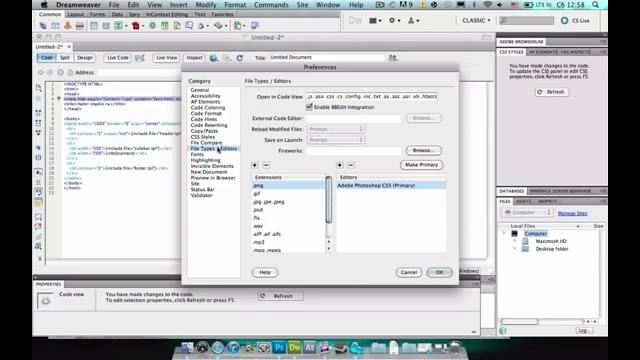Click the Images icon in Insert bar
This screenshot has height=360, width=640.
tap(118, 26)
